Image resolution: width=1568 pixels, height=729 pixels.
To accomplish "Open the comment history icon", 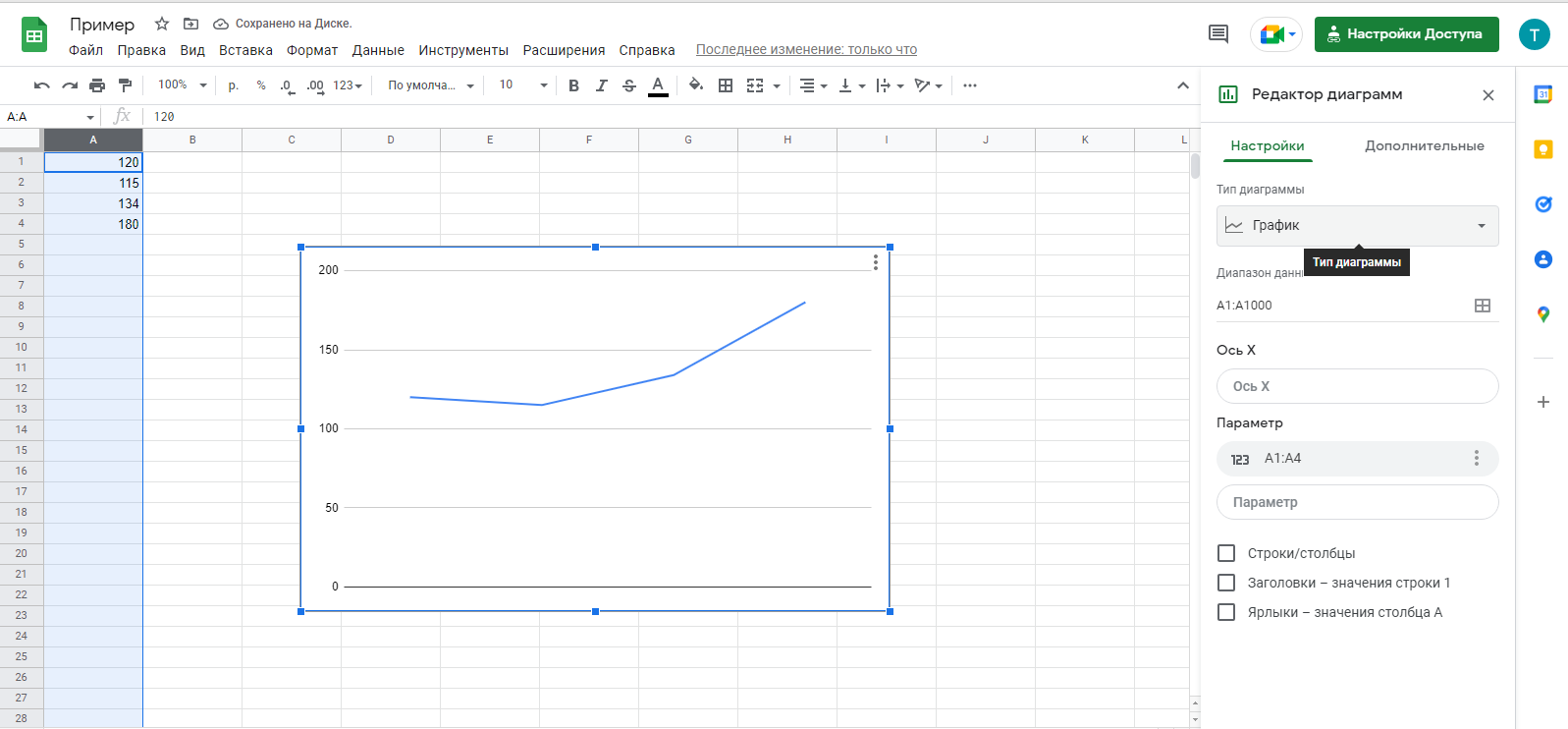I will (1217, 34).
